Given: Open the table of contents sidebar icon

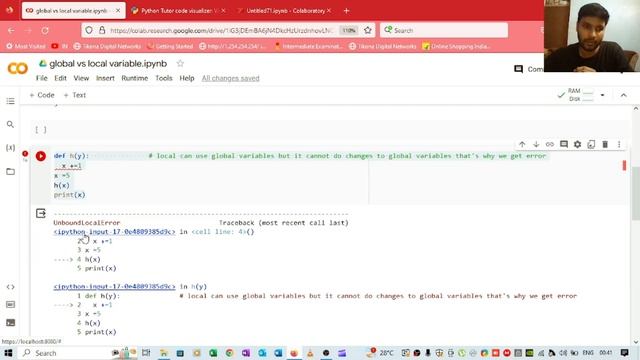Looking at the screenshot, I should point(11,101).
